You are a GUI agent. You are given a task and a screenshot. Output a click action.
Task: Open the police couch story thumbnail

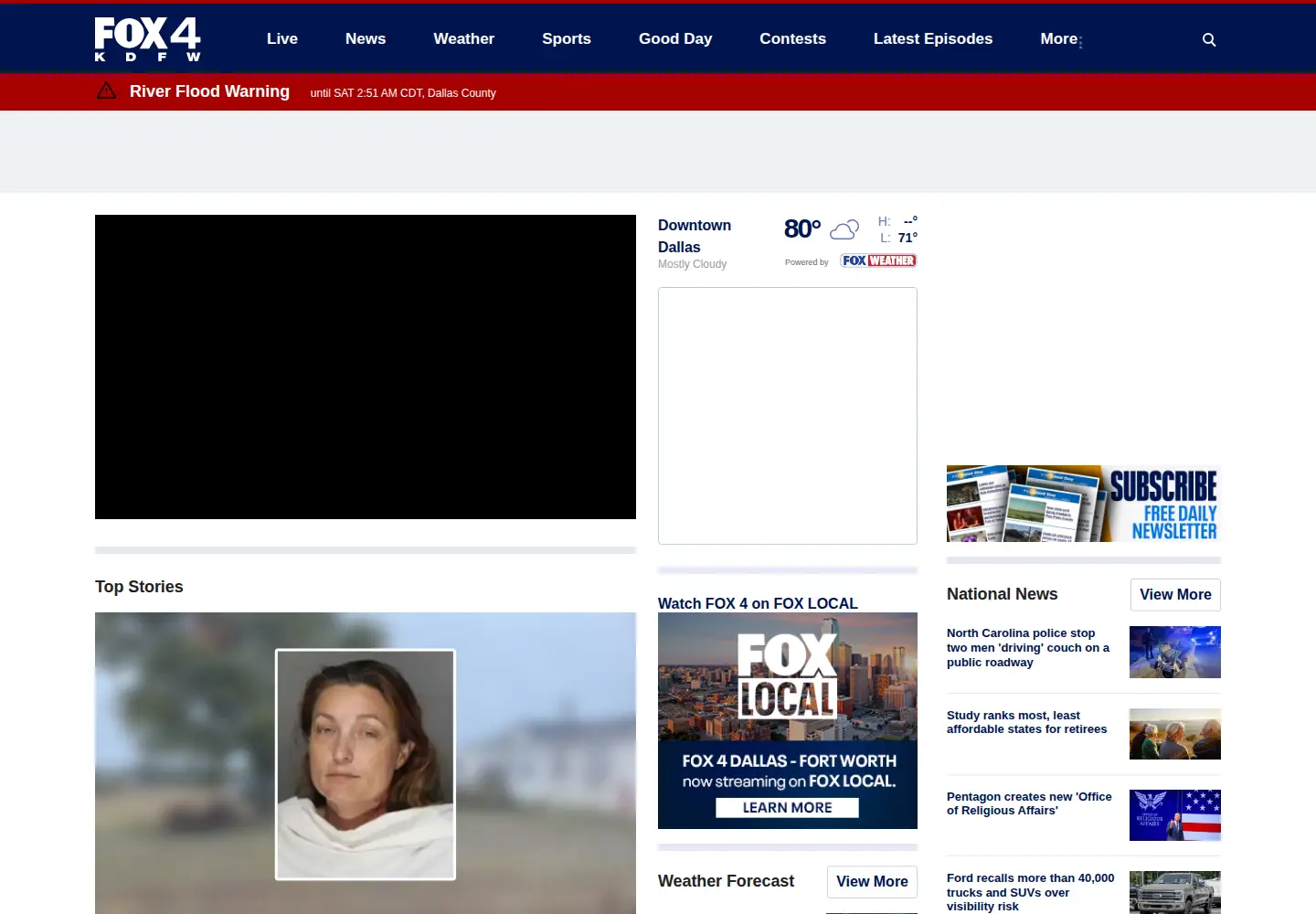1175,652
